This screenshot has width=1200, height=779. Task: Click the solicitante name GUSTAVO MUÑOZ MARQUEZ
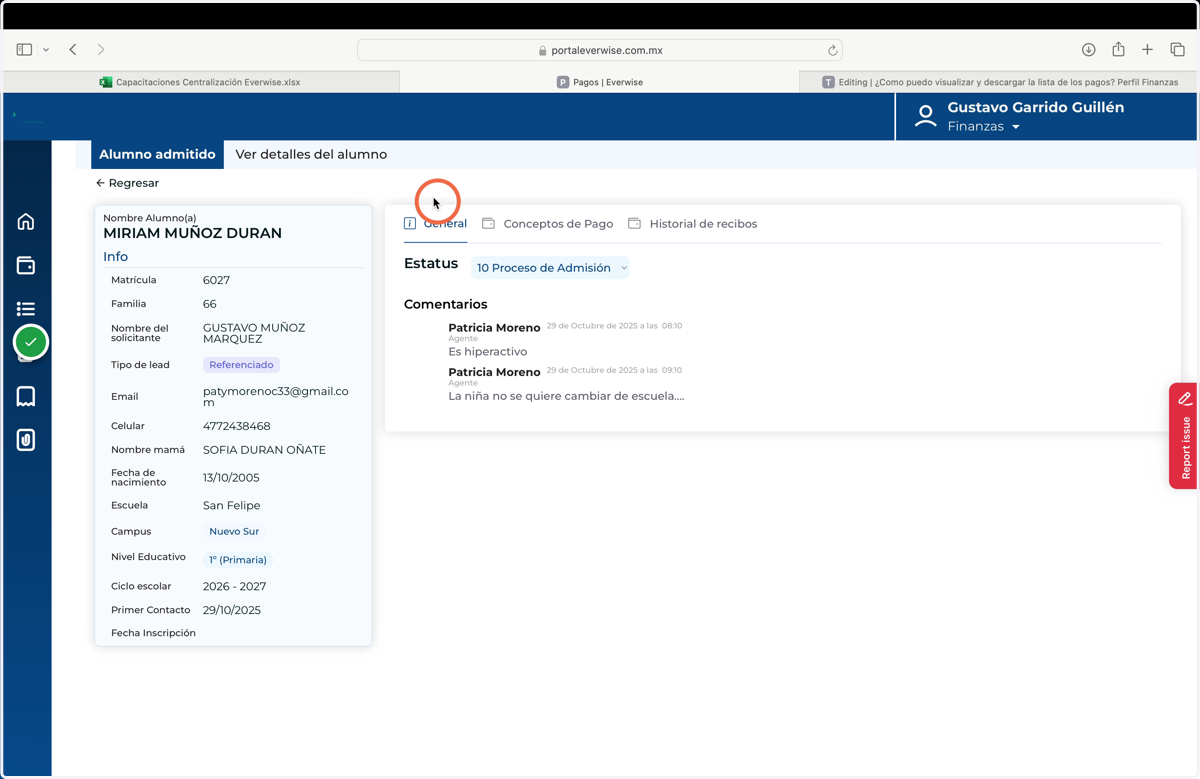254,333
